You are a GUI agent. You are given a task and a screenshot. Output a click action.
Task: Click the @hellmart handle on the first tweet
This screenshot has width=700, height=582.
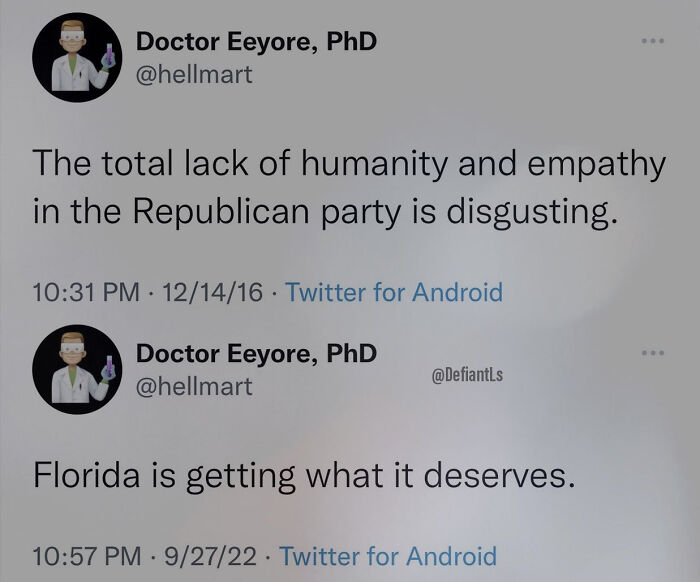pos(194,74)
